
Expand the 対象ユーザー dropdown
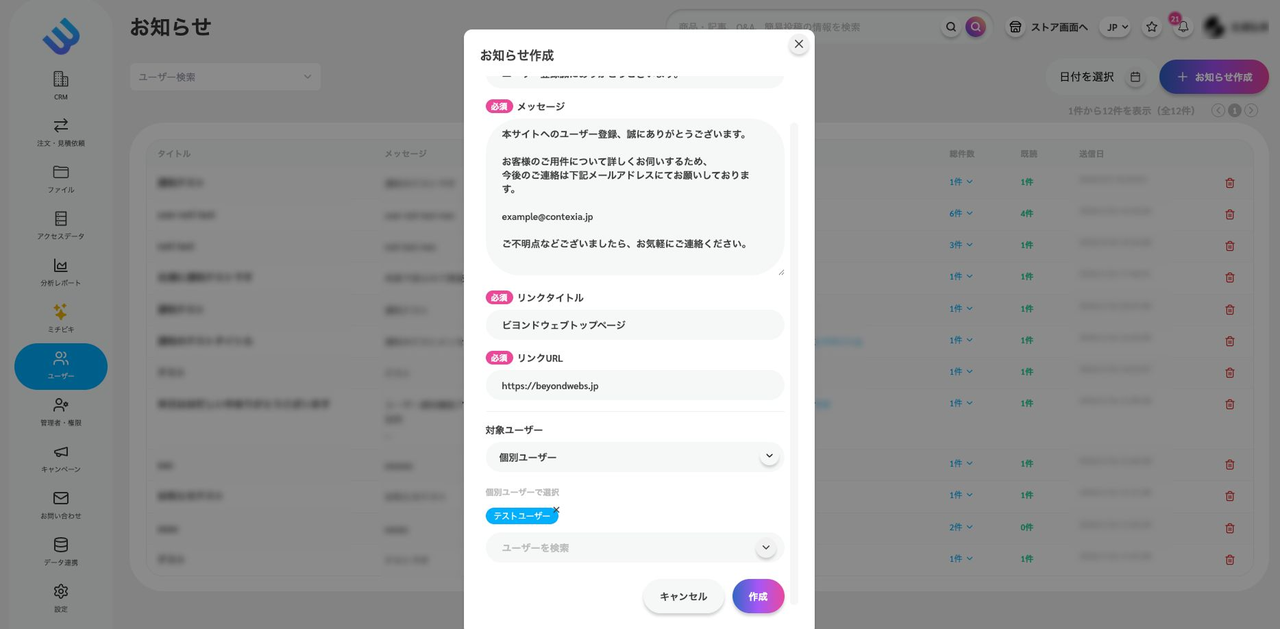click(768, 456)
